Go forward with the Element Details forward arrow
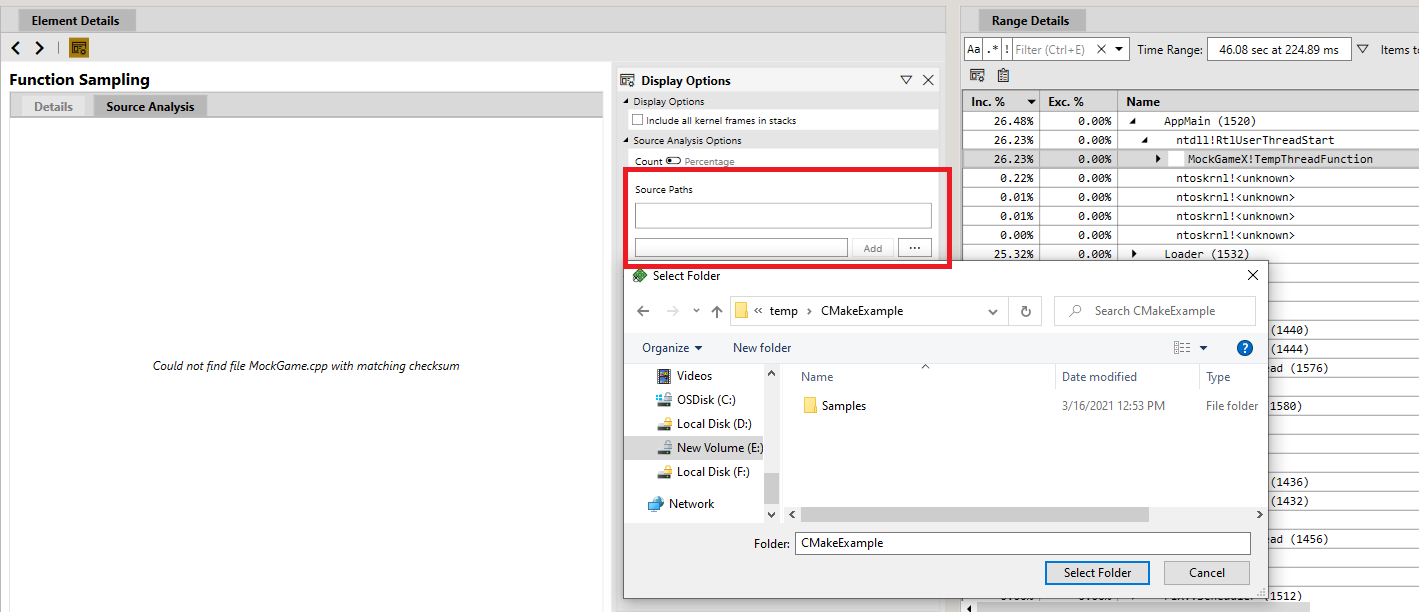1419x612 pixels. pos(39,48)
